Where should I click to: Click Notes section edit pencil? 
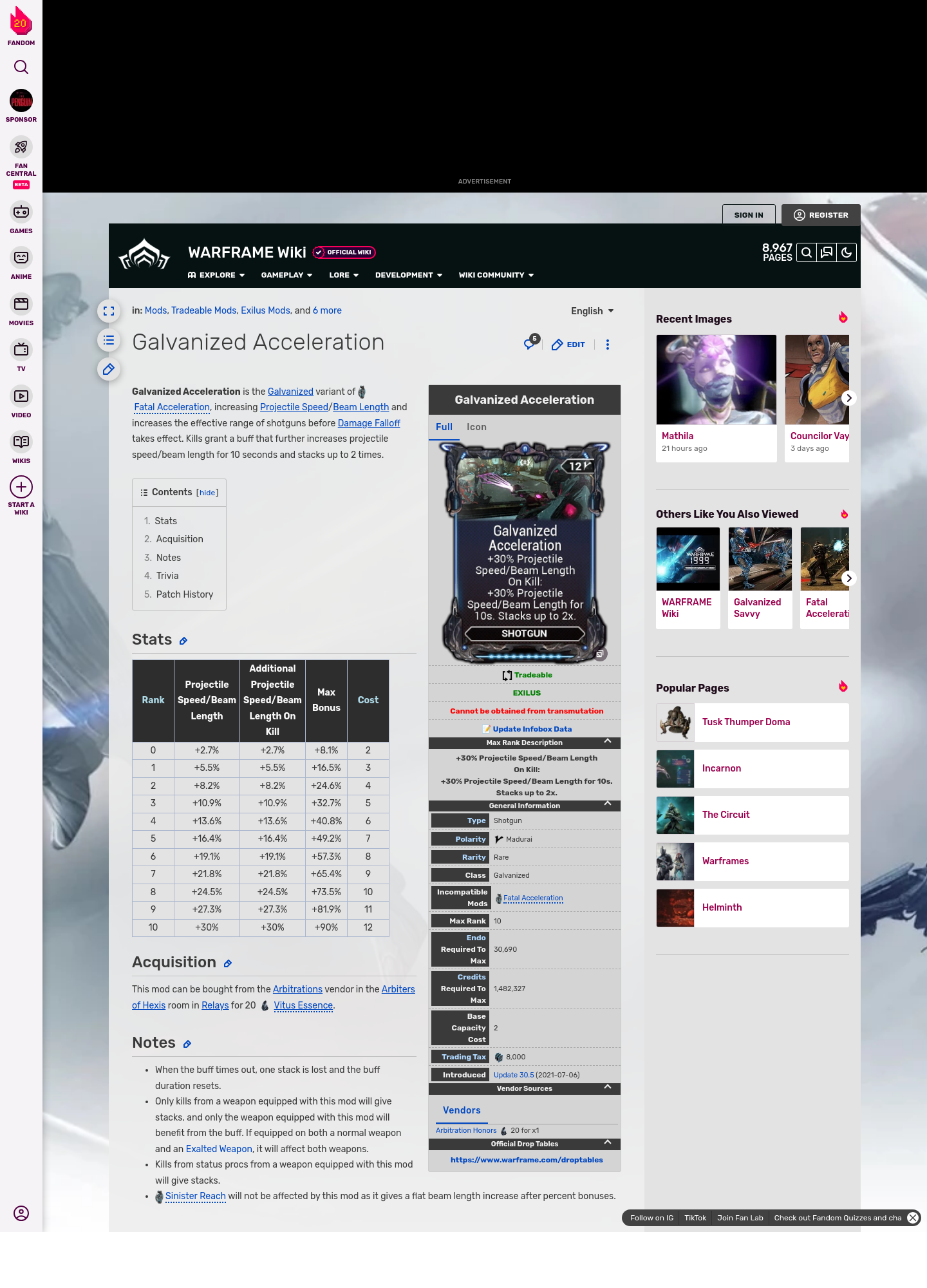pos(187,1044)
